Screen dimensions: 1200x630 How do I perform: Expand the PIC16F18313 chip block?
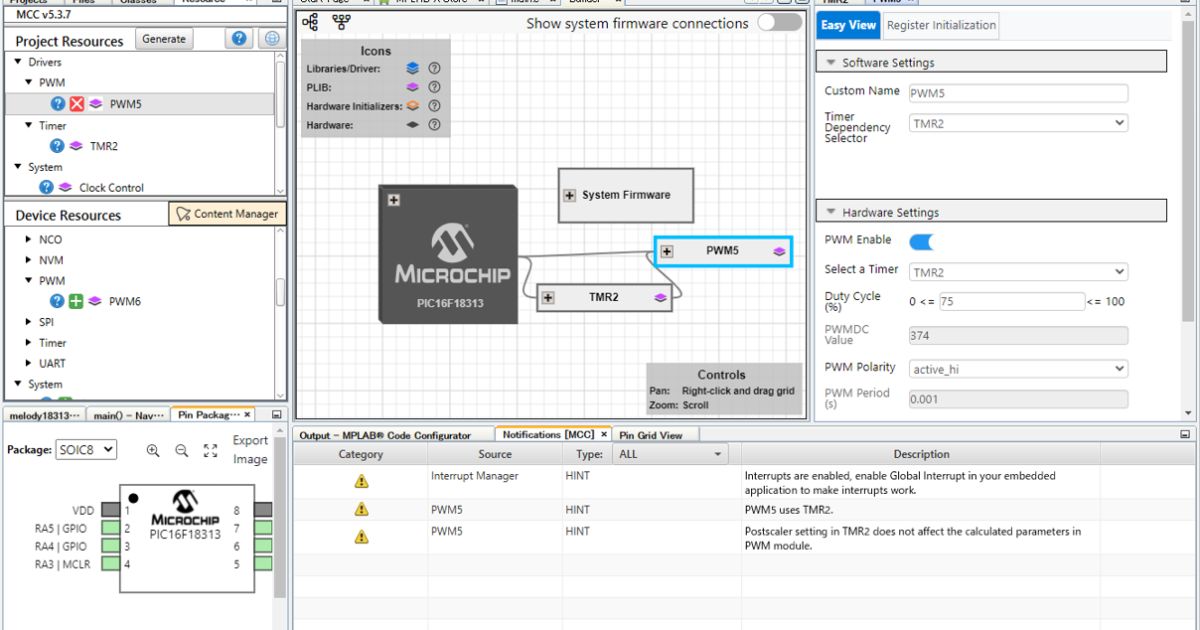[x=394, y=200]
